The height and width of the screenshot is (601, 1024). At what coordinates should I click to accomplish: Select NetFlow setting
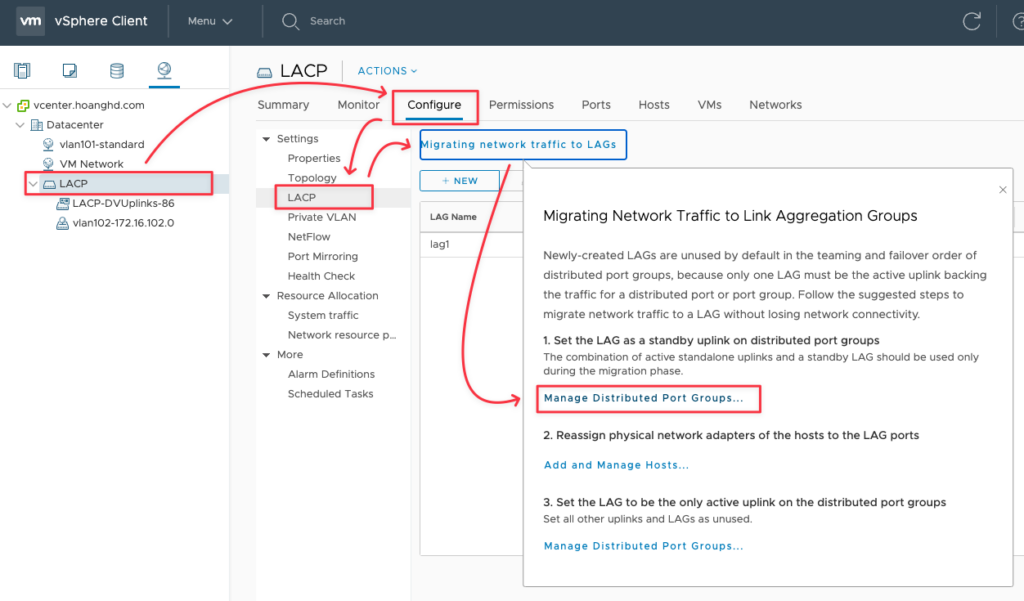click(309, 236)
